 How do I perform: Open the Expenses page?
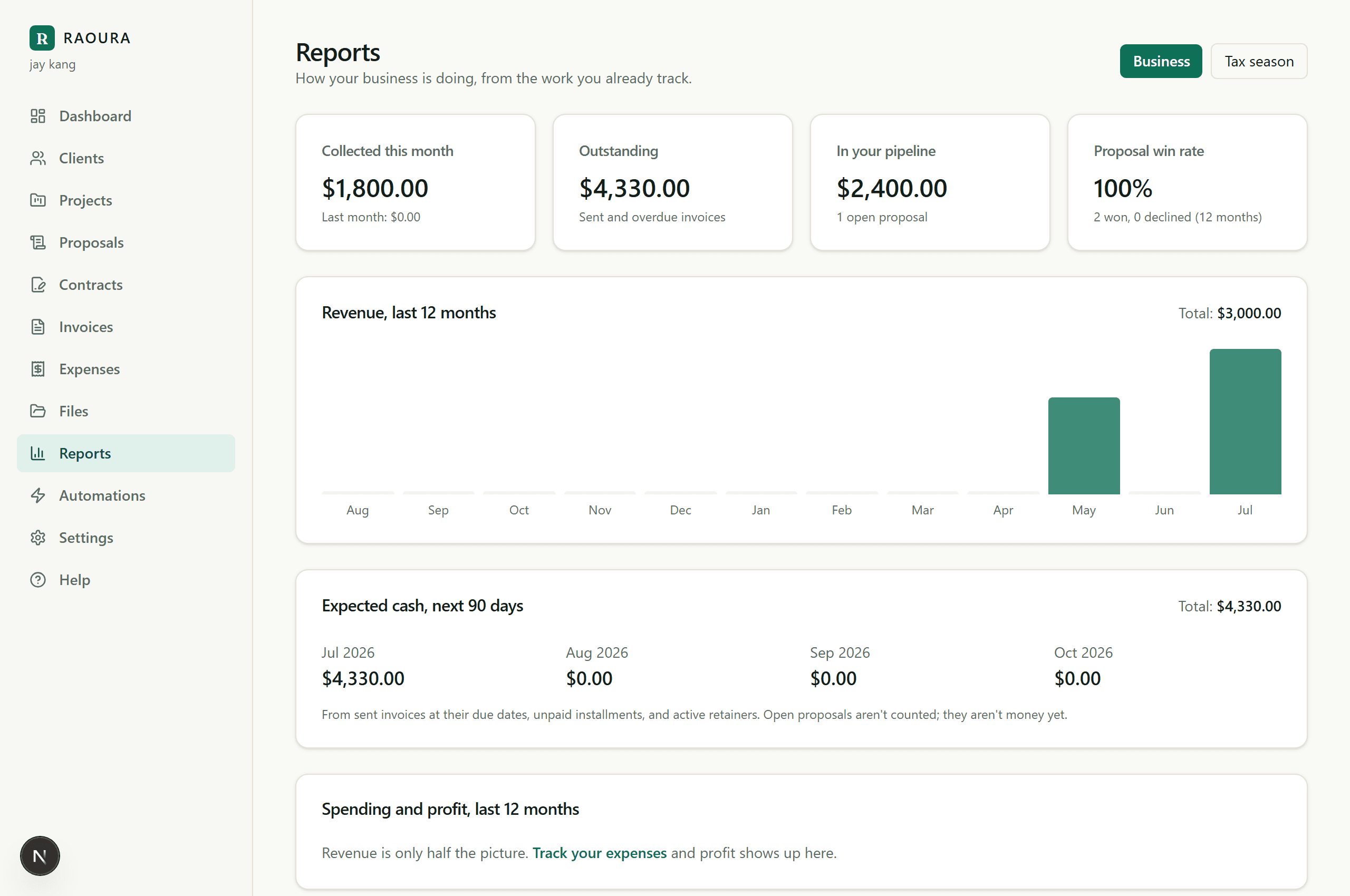point(126,369)
